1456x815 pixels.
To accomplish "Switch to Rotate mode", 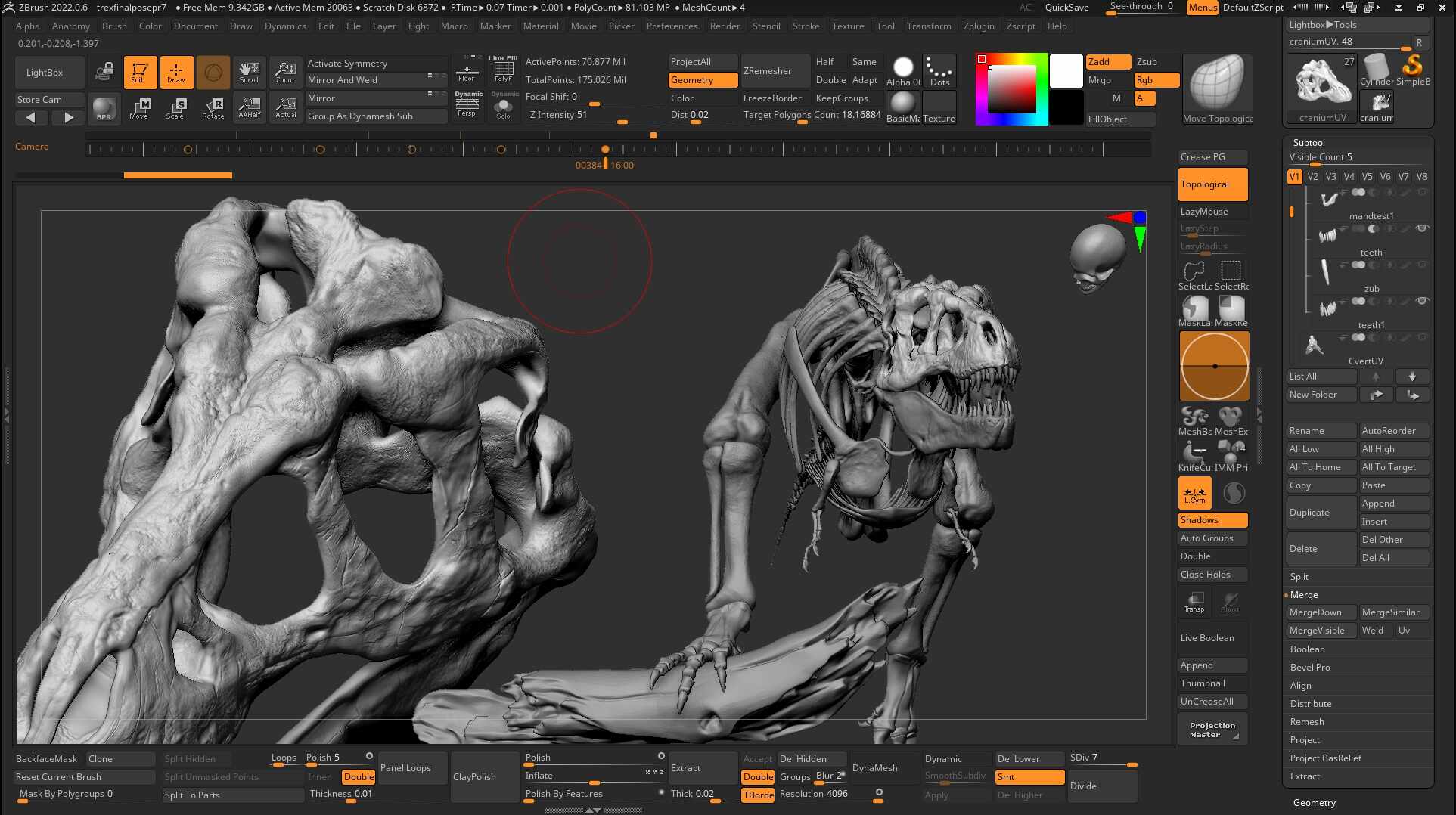I will pyautogui.click(x=213, y=108).
